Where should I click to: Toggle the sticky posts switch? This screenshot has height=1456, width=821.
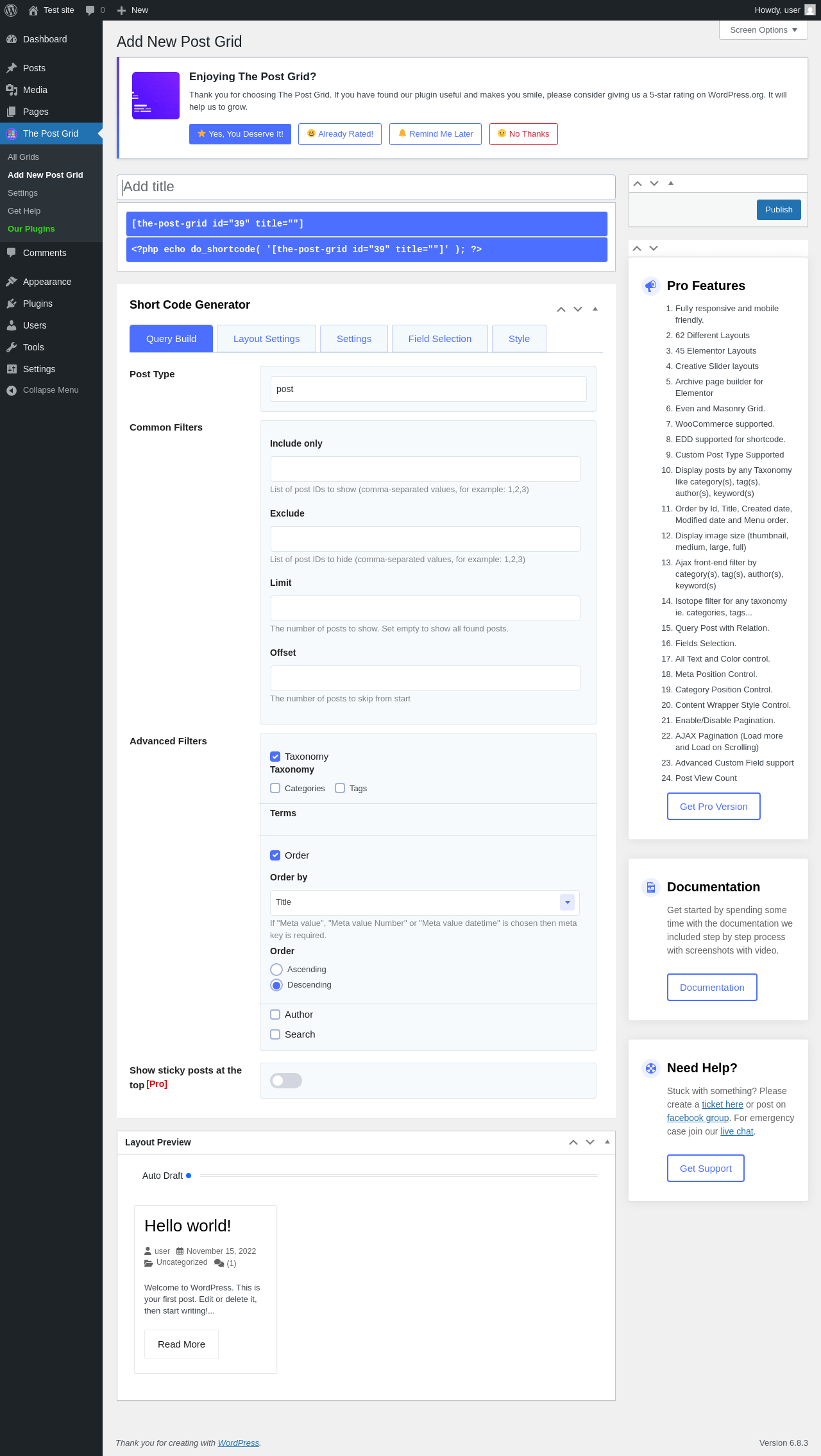286,1081
